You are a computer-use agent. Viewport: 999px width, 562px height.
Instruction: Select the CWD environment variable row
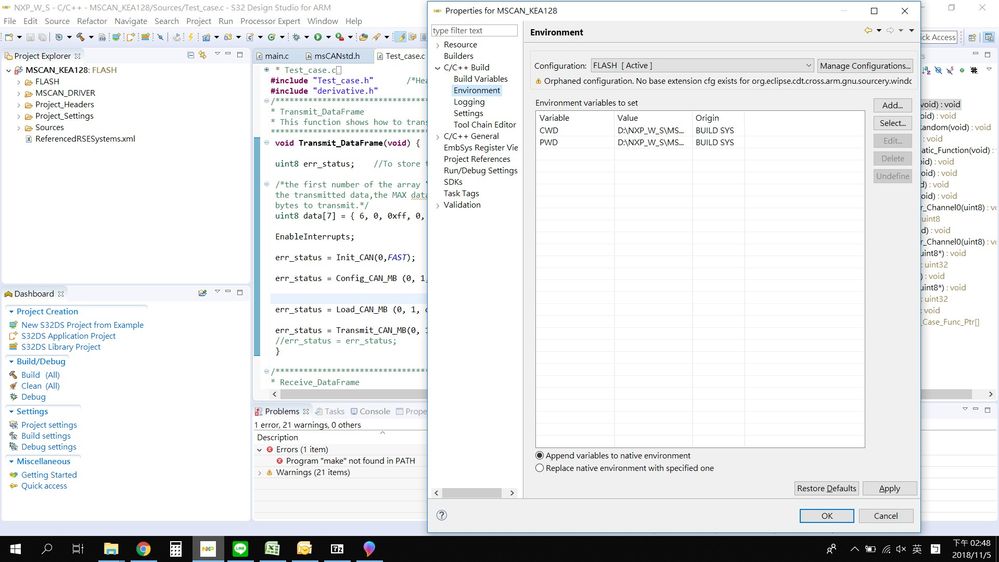point(700,130)
